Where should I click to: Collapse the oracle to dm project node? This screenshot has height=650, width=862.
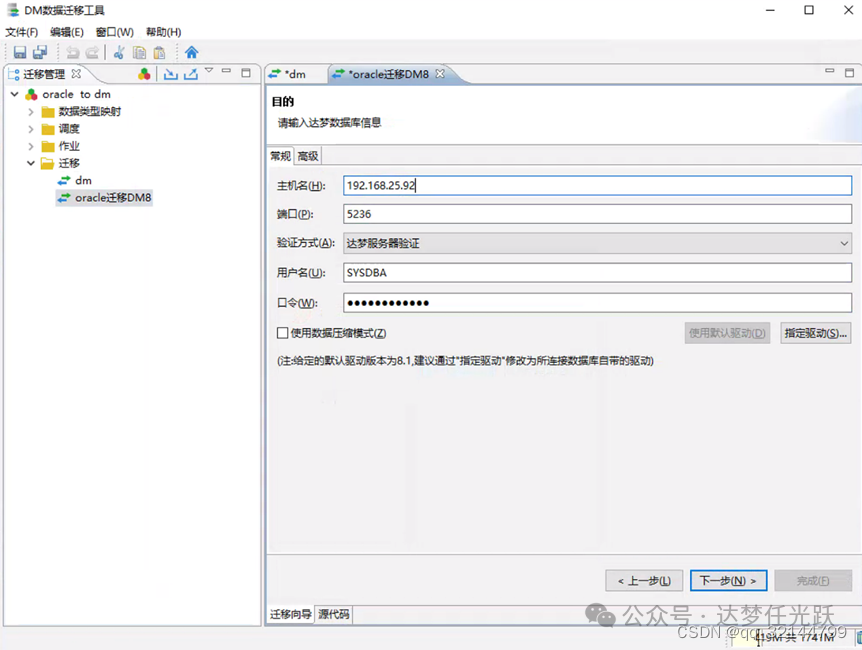[15, 95]
